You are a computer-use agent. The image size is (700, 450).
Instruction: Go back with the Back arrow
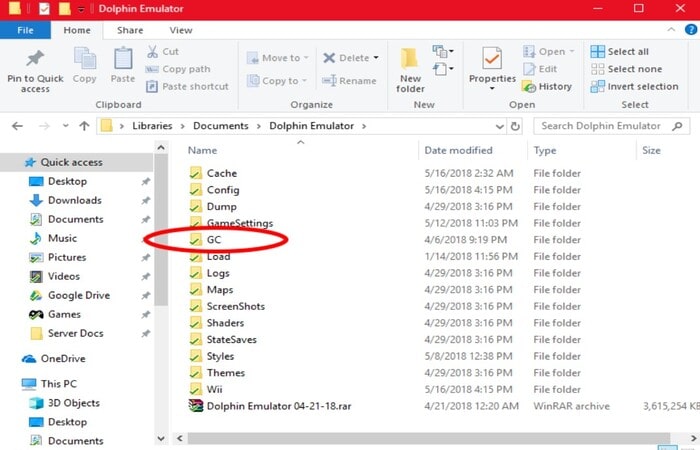pyautogui.click(x=17, y=126)
